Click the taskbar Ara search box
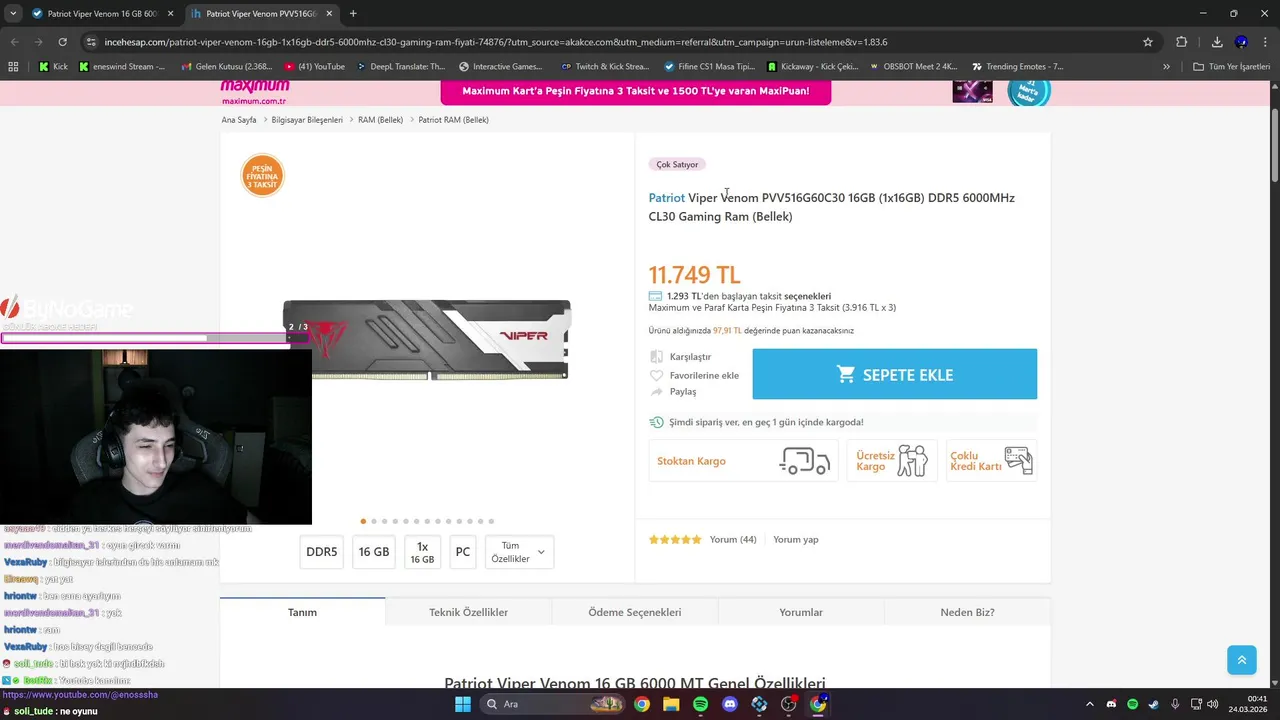1280x720 pixels. (555, 704)
